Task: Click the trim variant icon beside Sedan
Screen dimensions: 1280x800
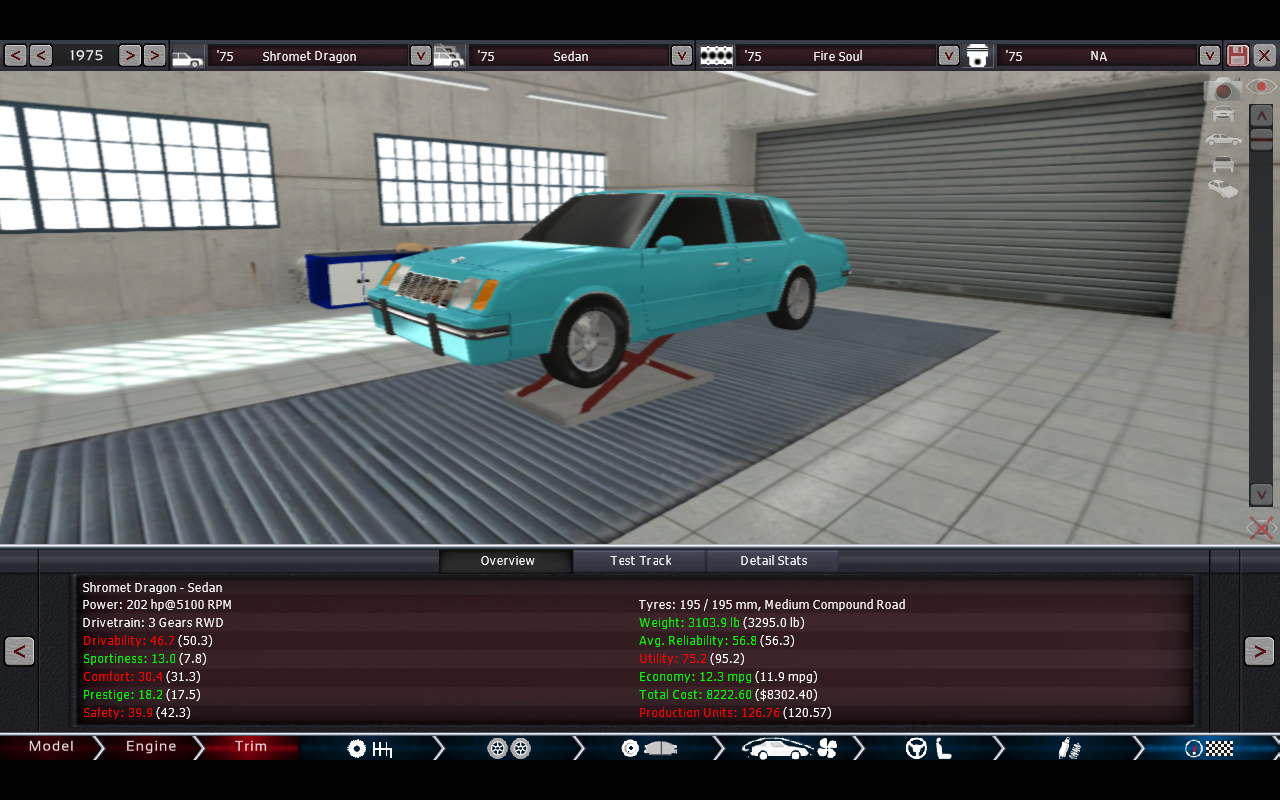Action: (449, 56)
